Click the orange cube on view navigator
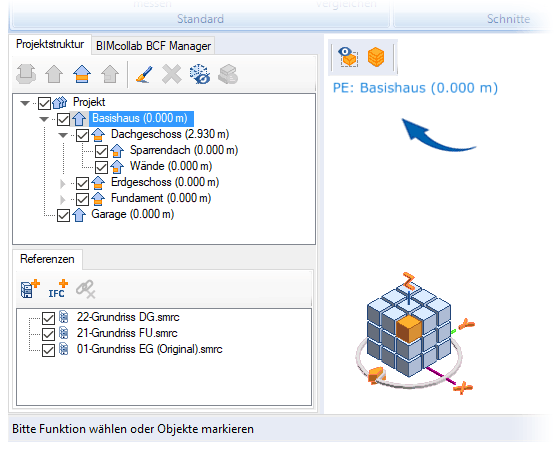Screen dimensions: 555x451 409,329
